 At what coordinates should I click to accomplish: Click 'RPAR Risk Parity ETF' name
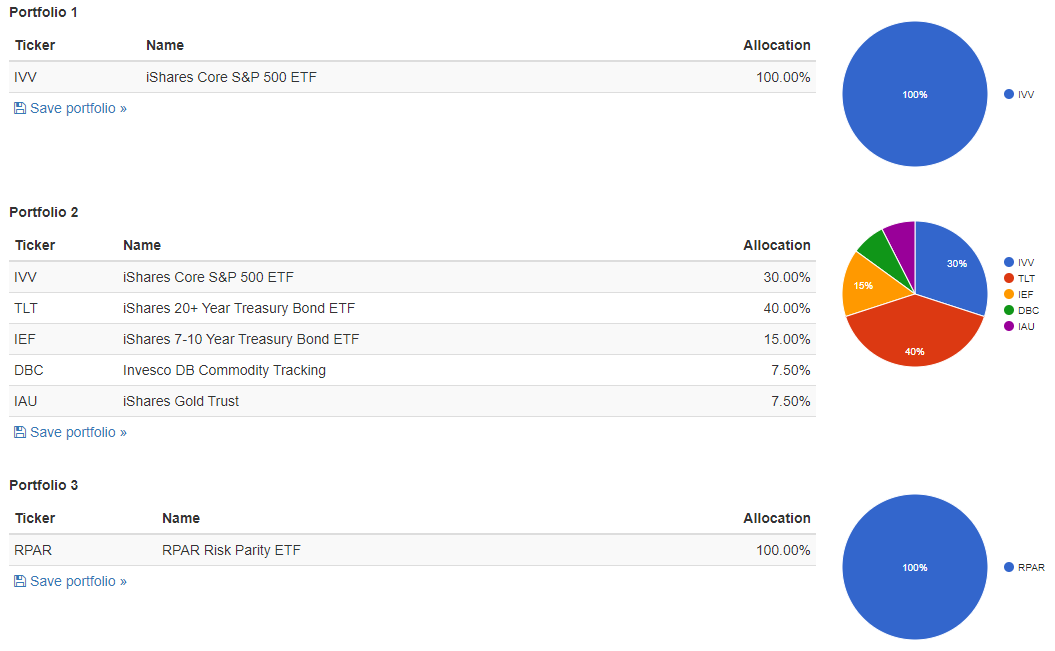coord(231,550)
